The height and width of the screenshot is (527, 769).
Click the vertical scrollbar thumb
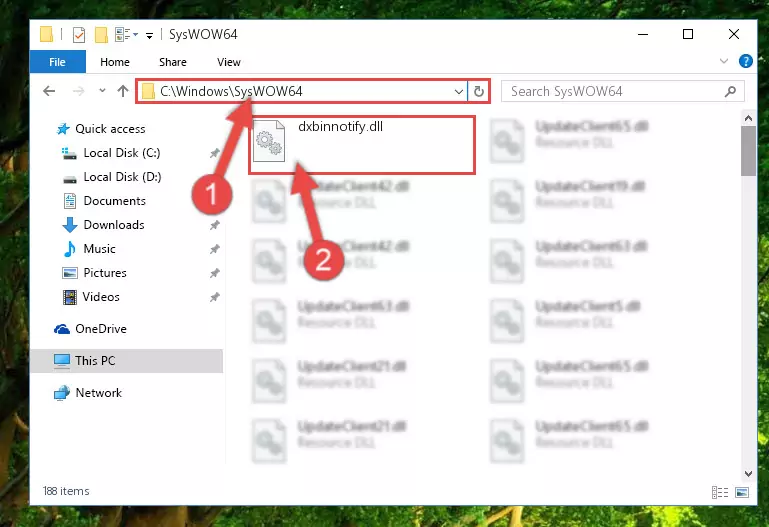coord(748,151)
